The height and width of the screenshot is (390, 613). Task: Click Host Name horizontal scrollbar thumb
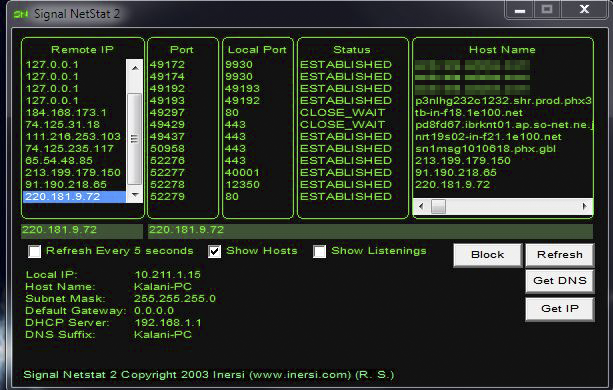pyautogui.click(x=438, y=206)
